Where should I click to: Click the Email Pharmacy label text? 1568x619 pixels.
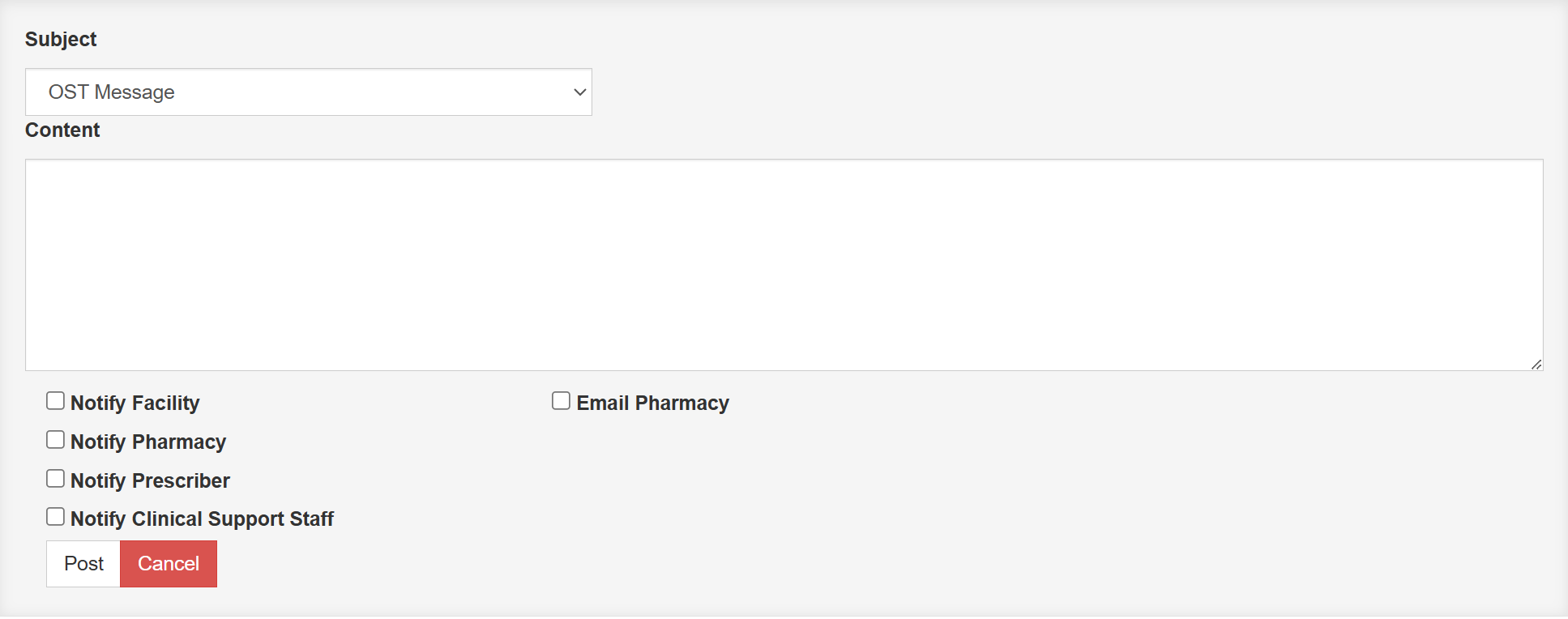(652, 402)
